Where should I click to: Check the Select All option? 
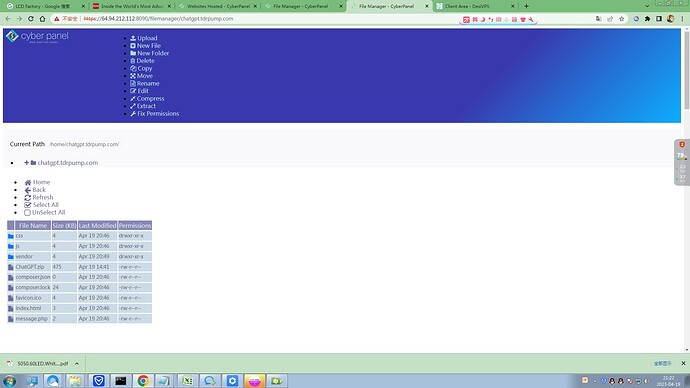tap(27, 205)
